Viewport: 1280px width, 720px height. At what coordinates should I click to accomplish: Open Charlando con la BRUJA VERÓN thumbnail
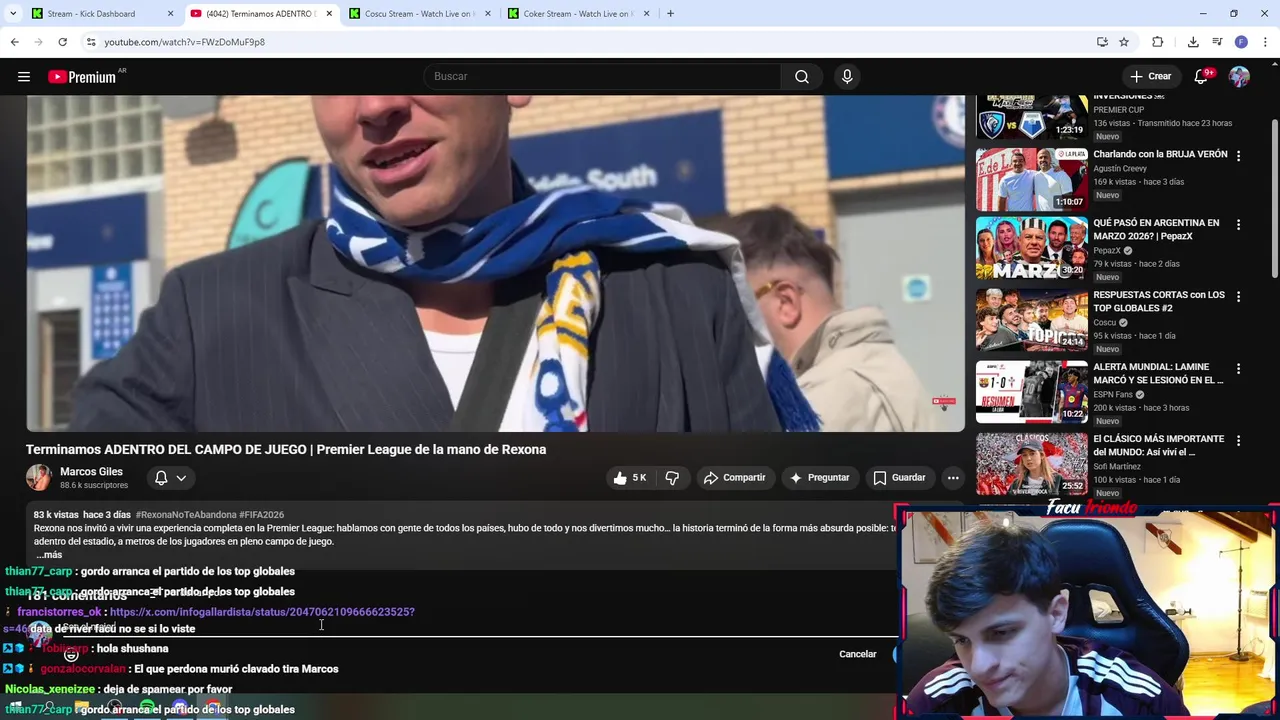pos(1031,180)
